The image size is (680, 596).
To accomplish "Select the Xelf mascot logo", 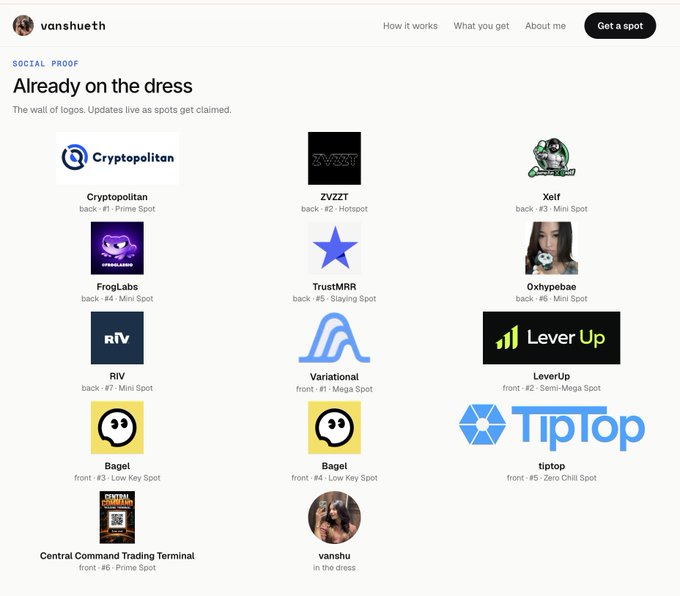I will 552,158.
